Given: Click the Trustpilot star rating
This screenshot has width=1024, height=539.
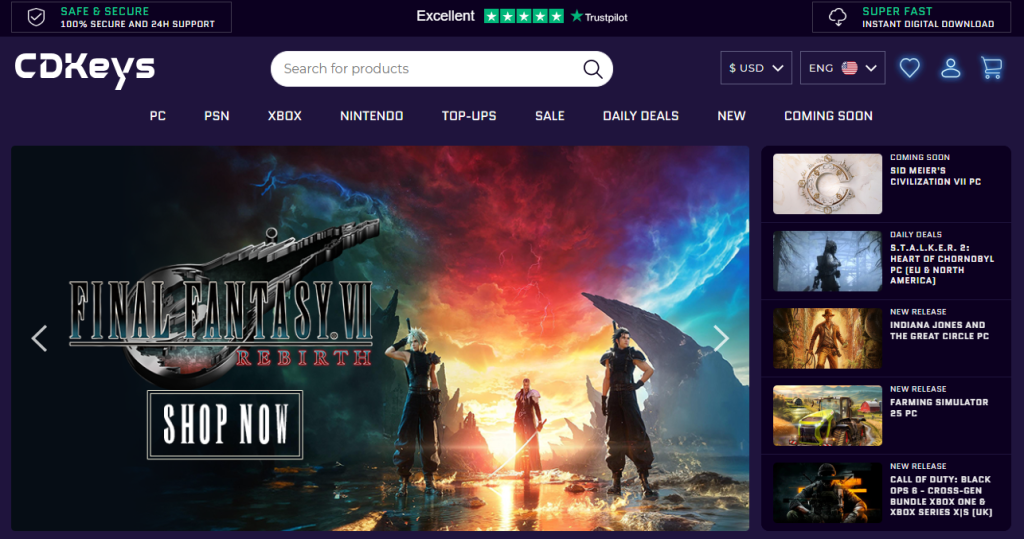Looking at the screenshot, I should [x=524, y=16].
